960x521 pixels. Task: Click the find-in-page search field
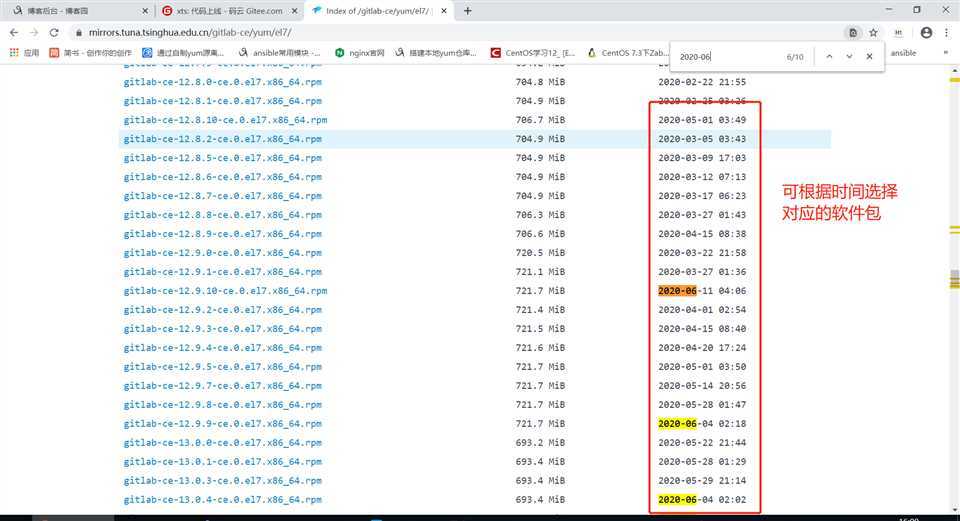tap(729, 57)
